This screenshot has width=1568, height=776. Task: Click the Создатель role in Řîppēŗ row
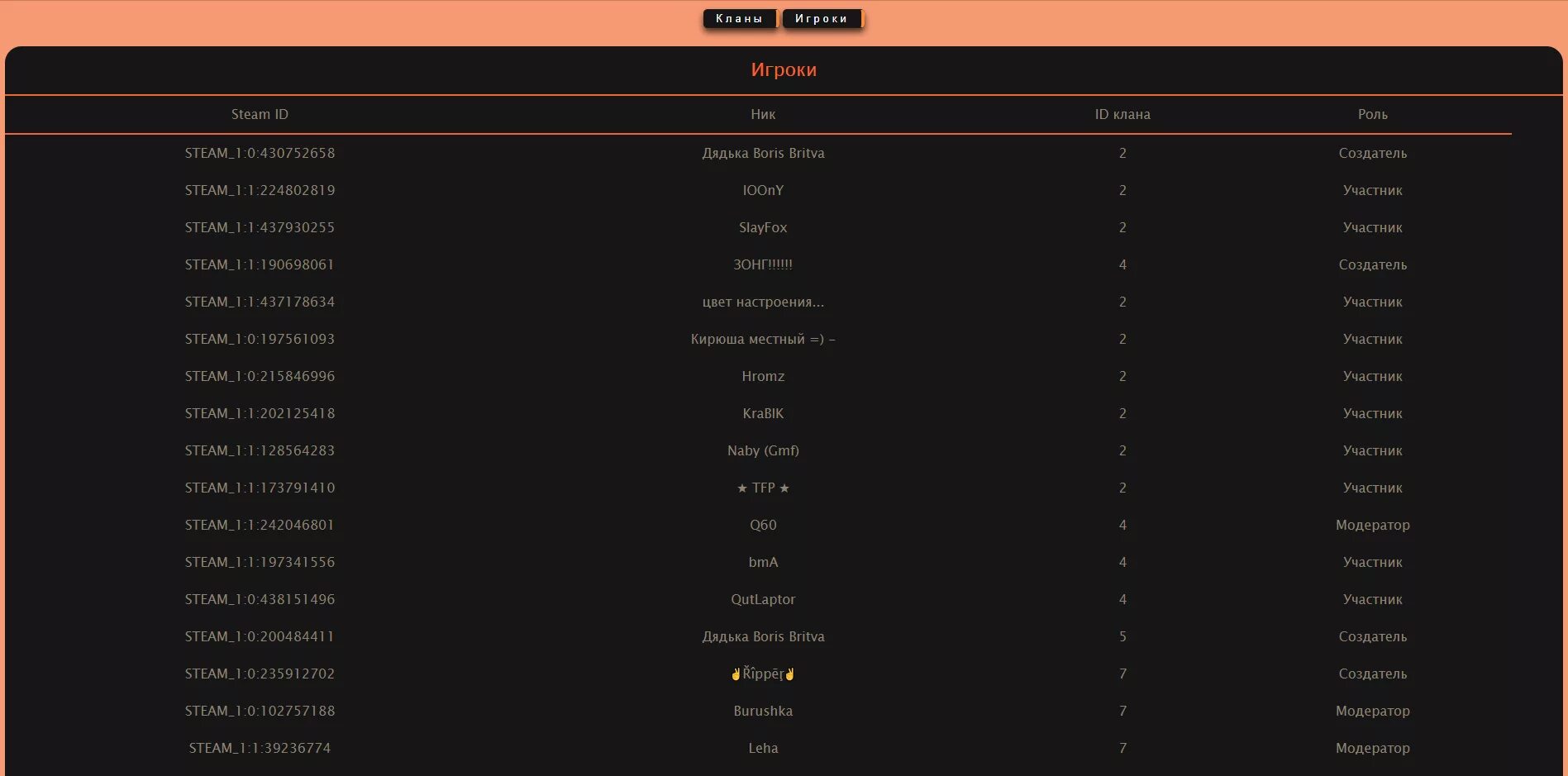click(1373, 674)
